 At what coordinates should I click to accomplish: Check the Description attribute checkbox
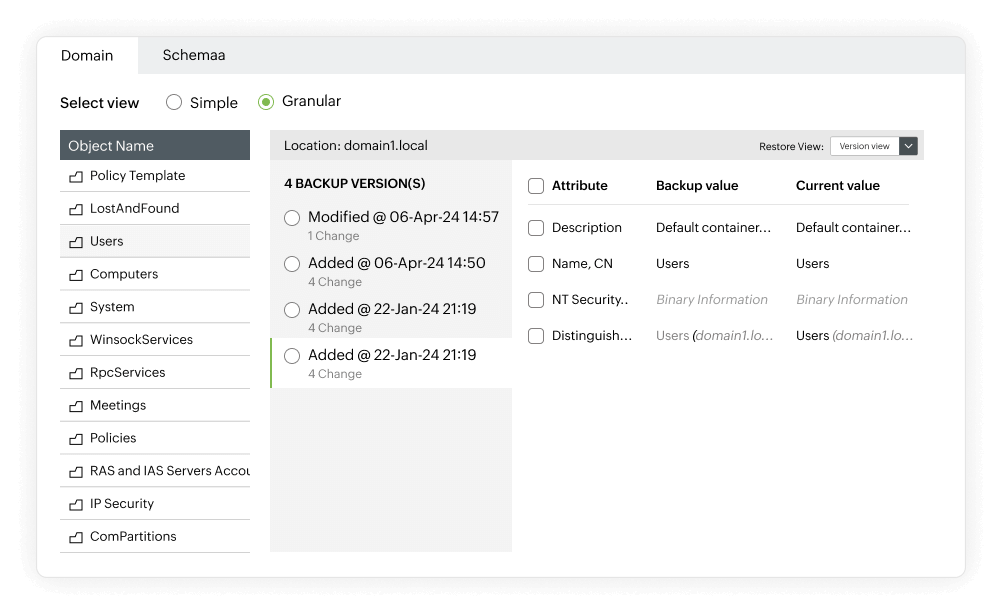pos(535,227)
